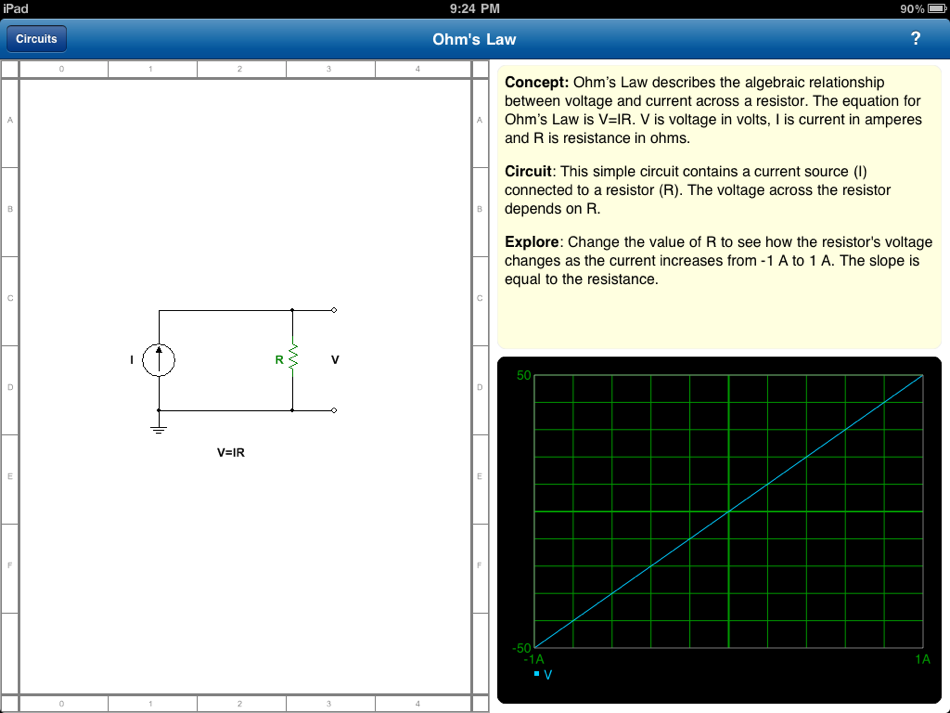Viewport: 950px width, 713px height.
Task: Click top ruler column 2 label
Action: pos(240,69)
